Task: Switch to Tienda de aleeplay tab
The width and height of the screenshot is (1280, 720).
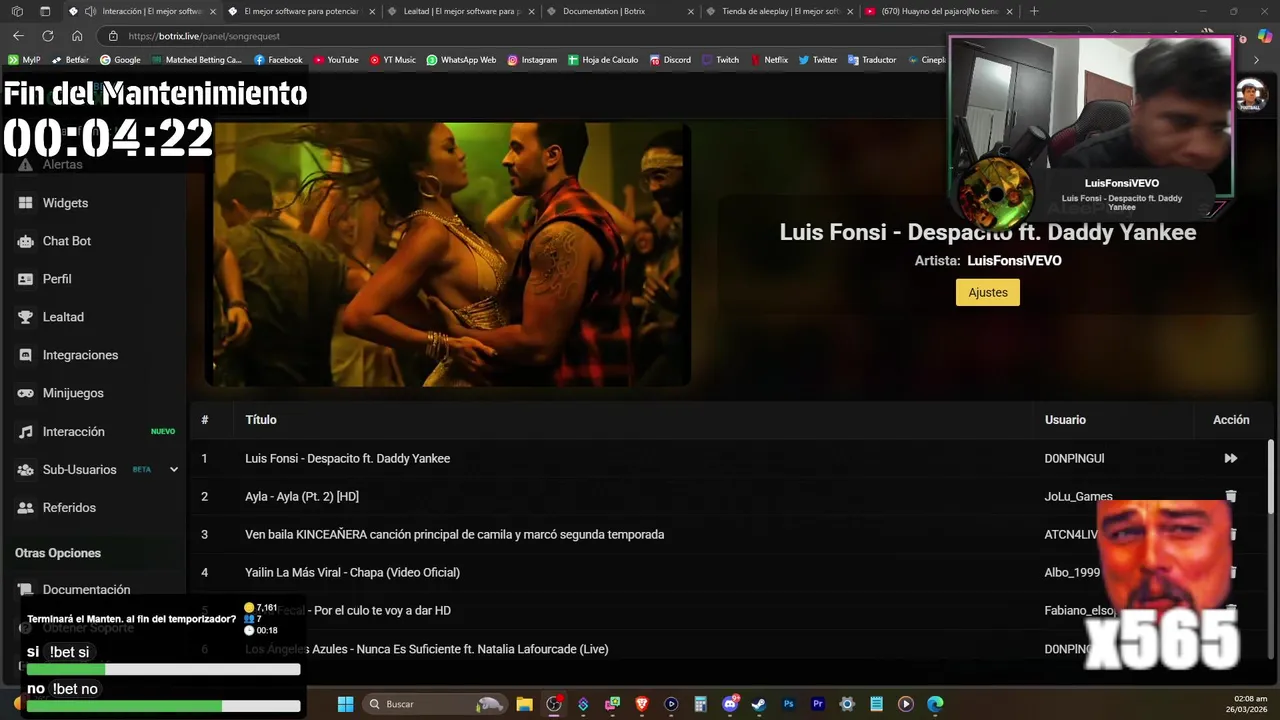Action: coord(780,11)
